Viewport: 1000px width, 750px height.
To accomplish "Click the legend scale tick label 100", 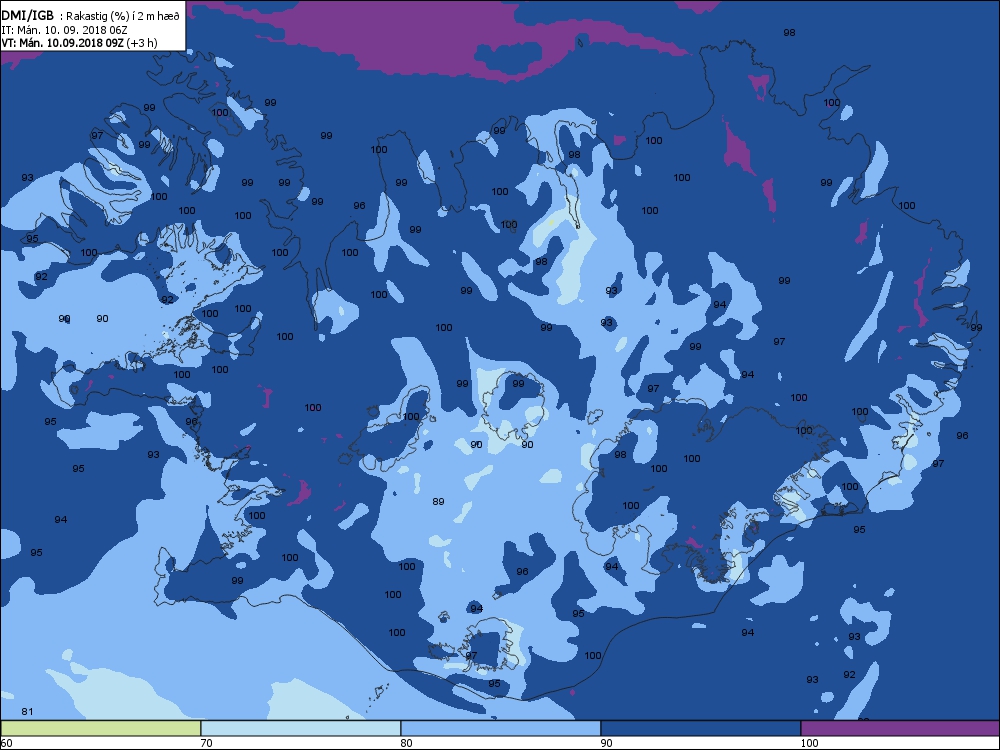I will point(809,743).
